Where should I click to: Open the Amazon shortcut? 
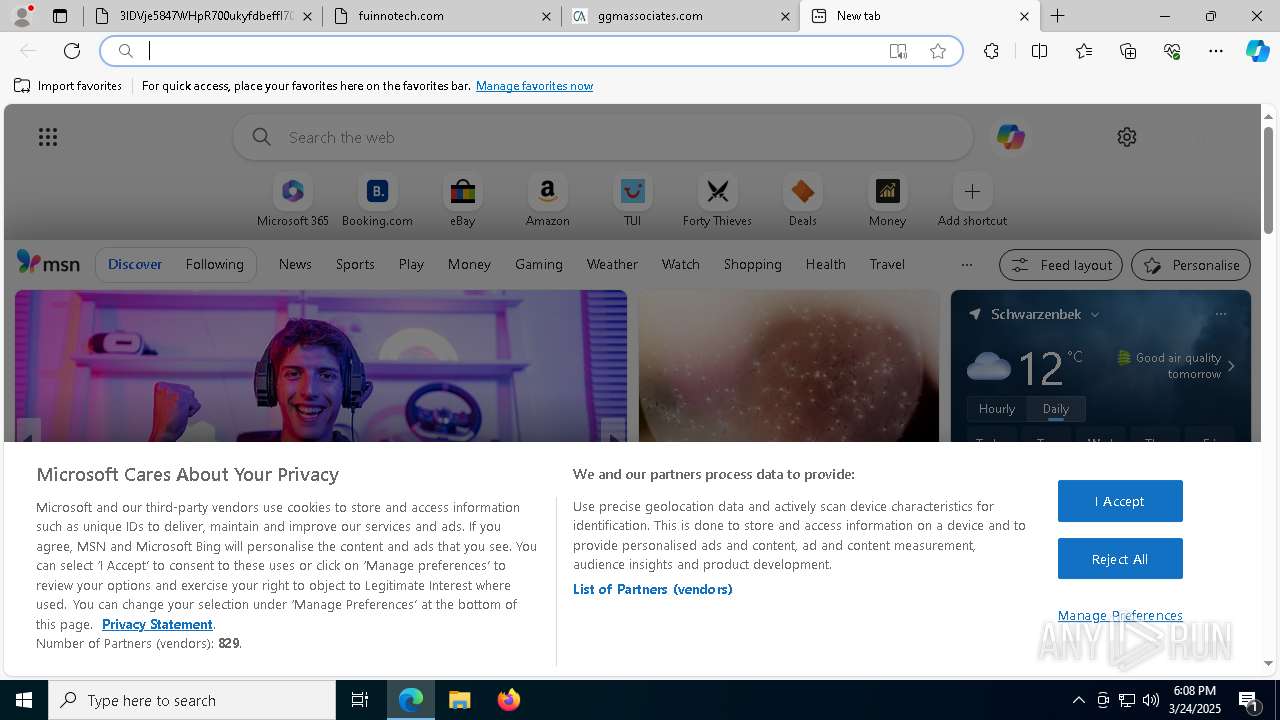tap(547, 201)
